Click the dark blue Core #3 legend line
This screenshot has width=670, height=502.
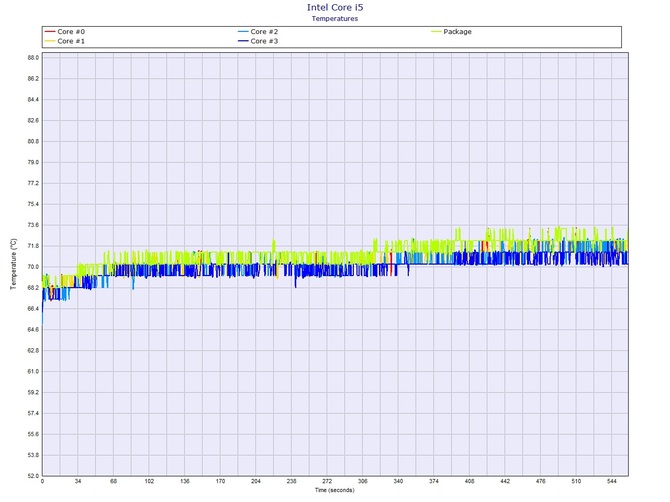243,41
